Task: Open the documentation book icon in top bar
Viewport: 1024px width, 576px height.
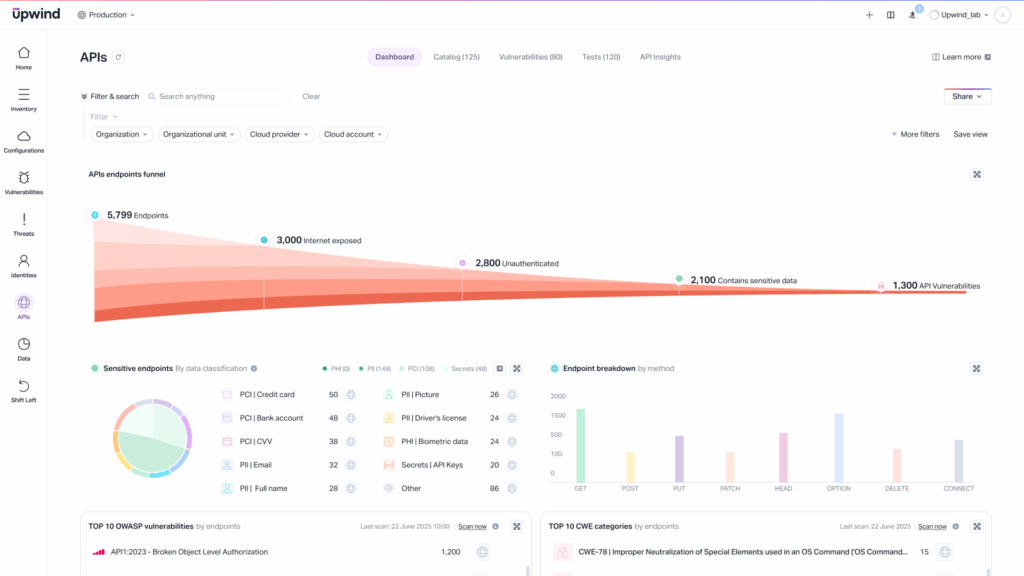Action: click(890, 15)
